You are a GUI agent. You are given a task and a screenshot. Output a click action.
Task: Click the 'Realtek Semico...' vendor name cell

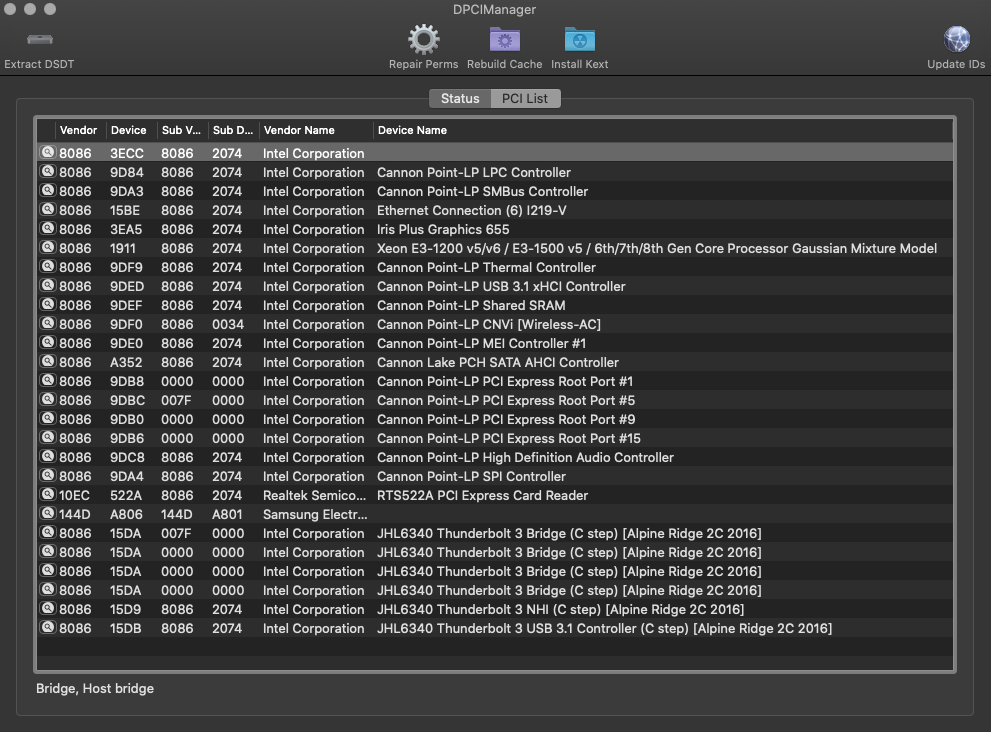click(314, 496)
